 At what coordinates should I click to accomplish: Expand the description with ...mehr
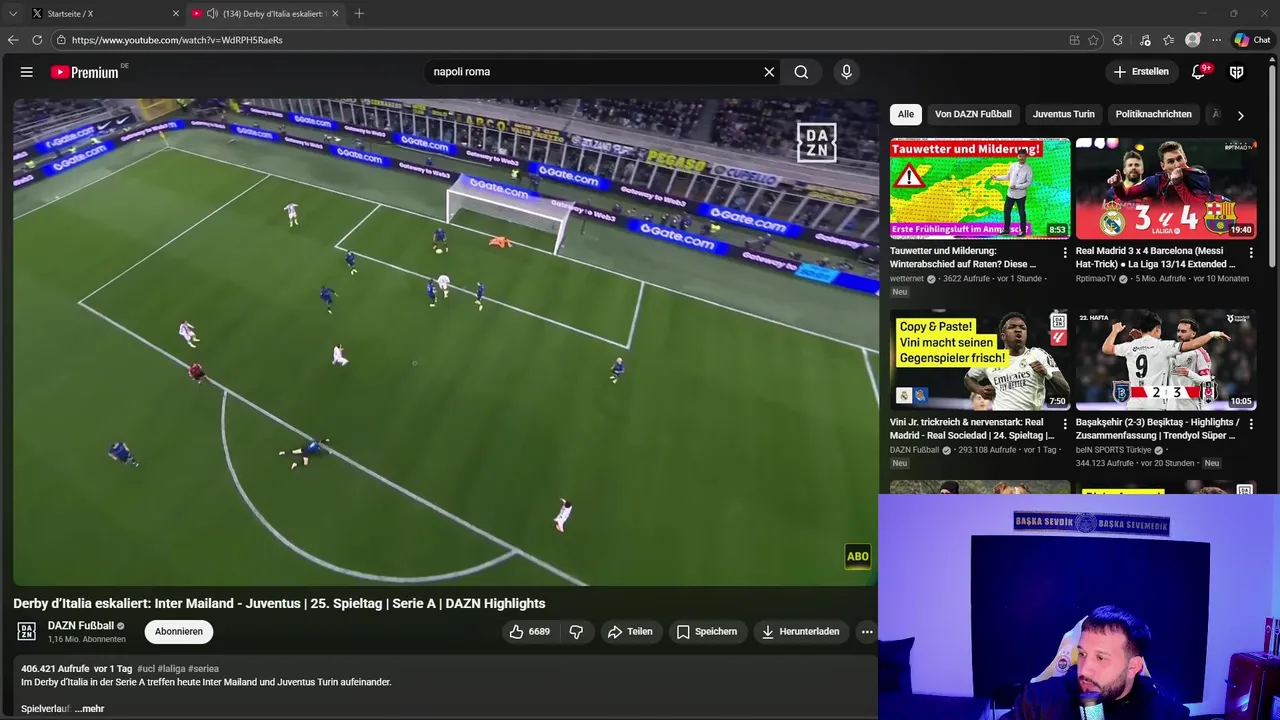(x=89, y=709)
